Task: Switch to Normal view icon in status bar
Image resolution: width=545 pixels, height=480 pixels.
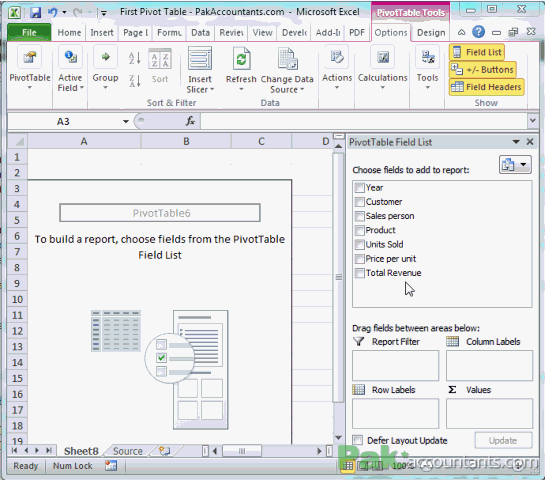Action: [x=348, y=466]
